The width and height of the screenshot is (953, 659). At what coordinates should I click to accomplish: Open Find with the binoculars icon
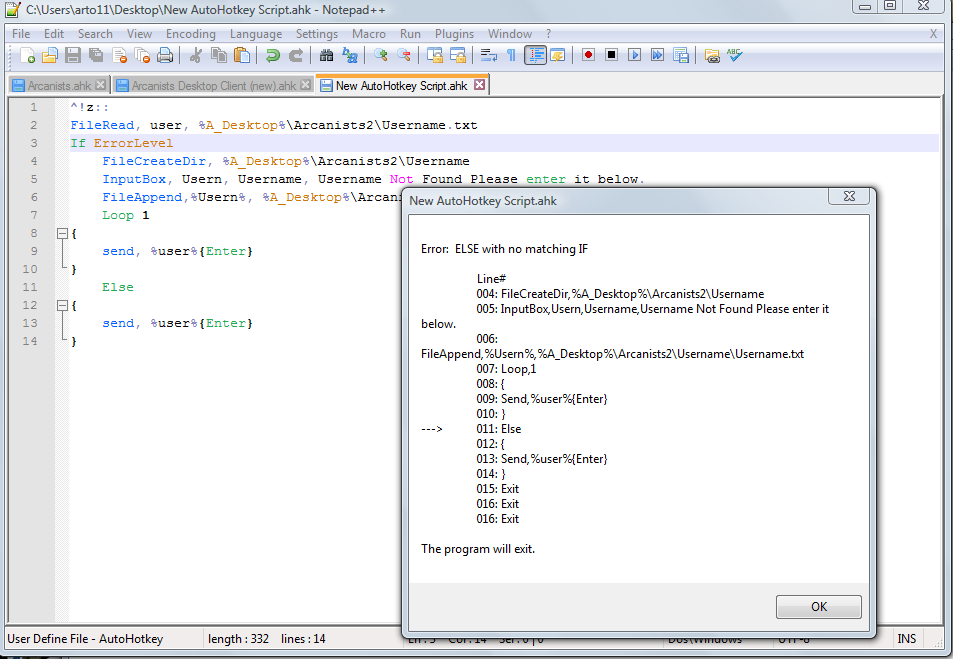click(326, 55)
